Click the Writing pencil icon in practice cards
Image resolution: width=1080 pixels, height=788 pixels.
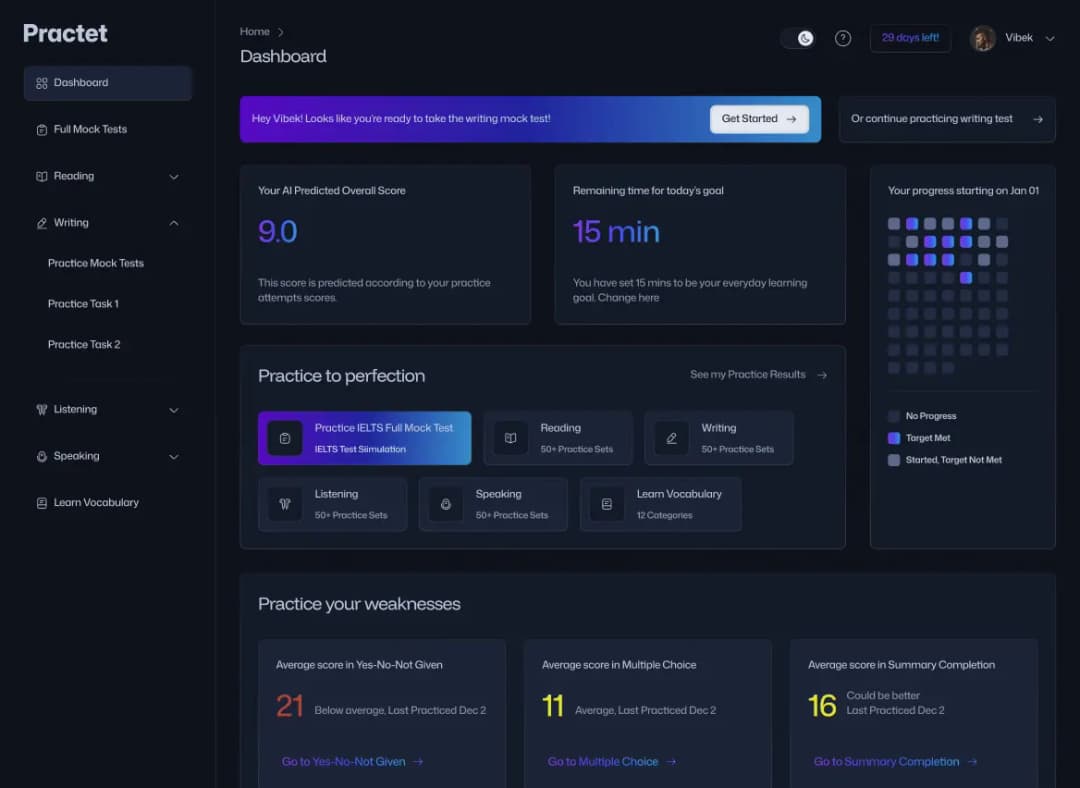[671, 438]
